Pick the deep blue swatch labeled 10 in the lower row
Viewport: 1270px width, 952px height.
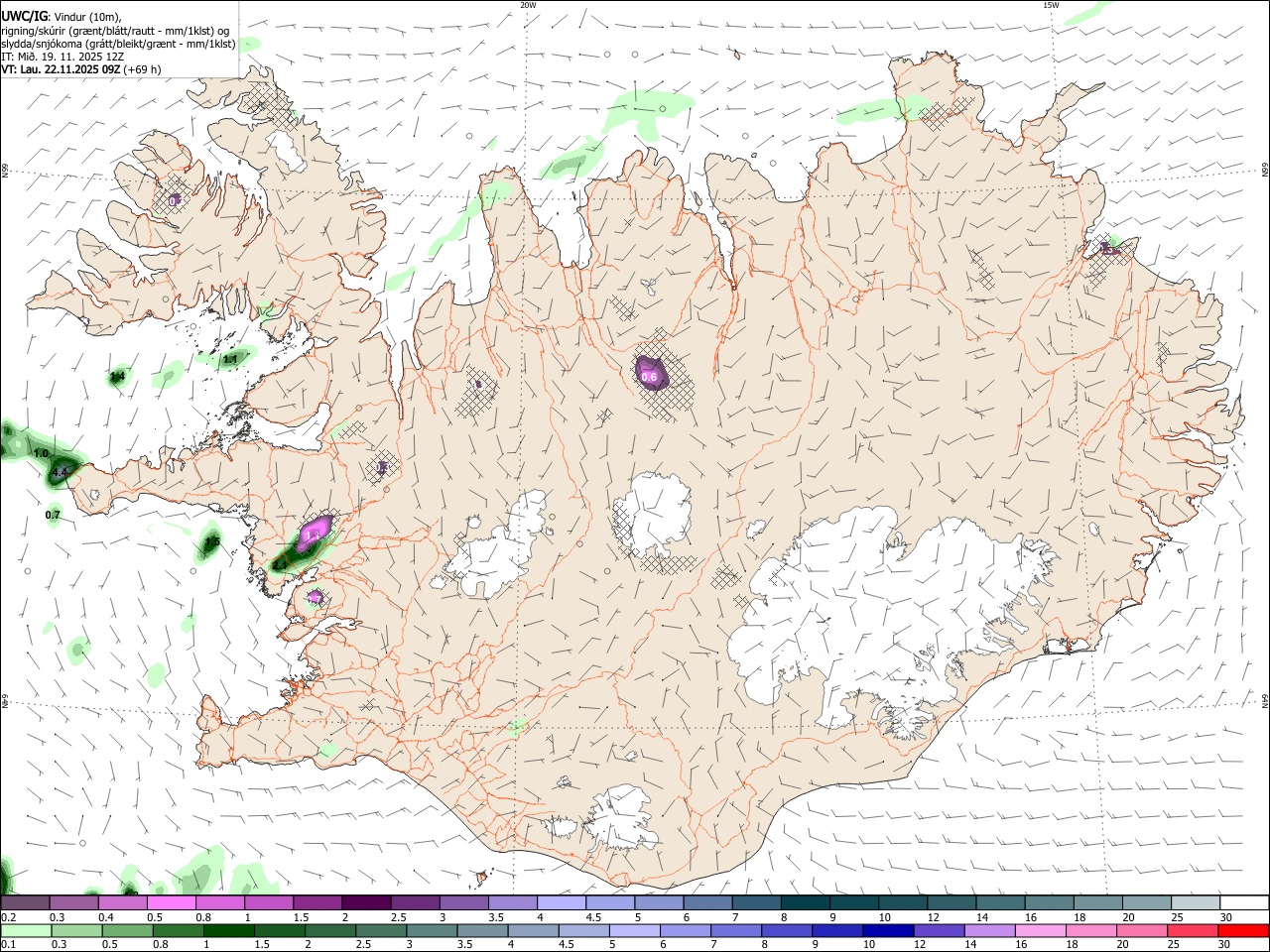click(888, 930)
